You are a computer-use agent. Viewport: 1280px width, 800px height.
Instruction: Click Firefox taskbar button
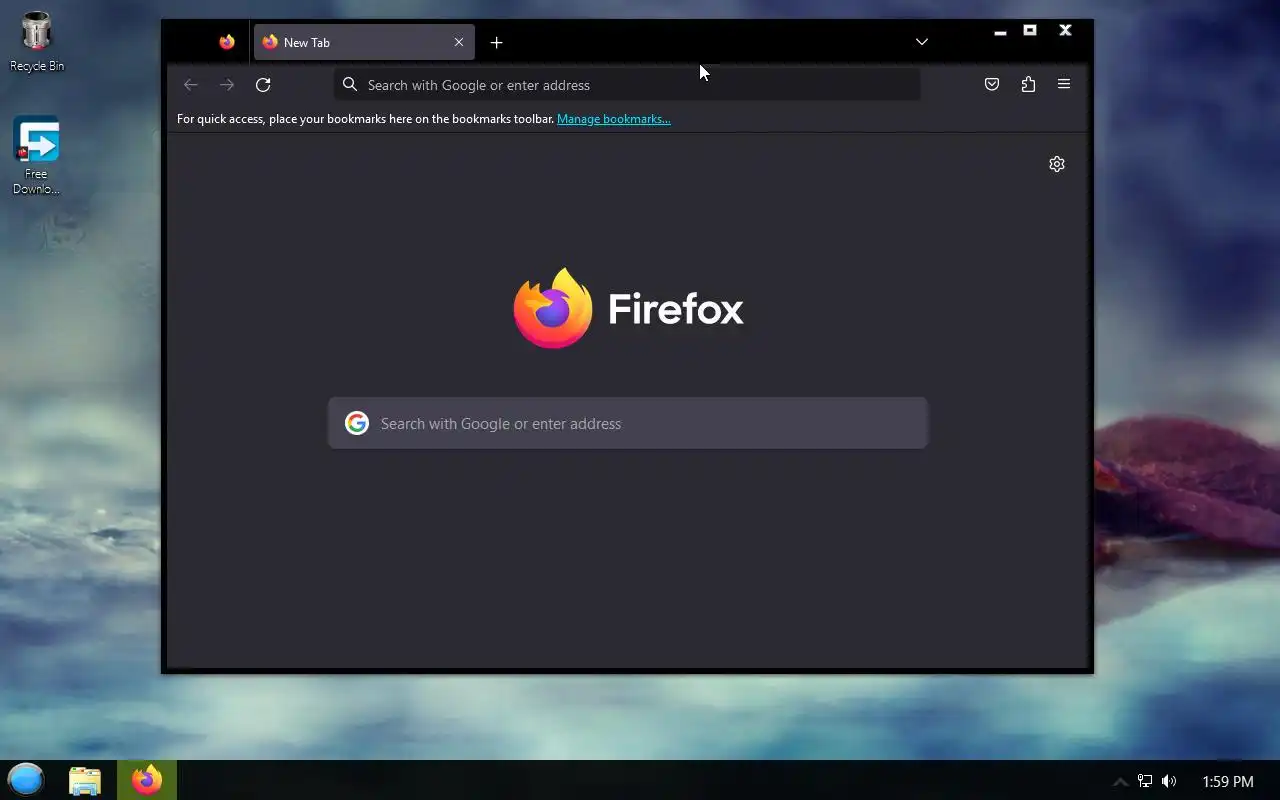point(147,780)
